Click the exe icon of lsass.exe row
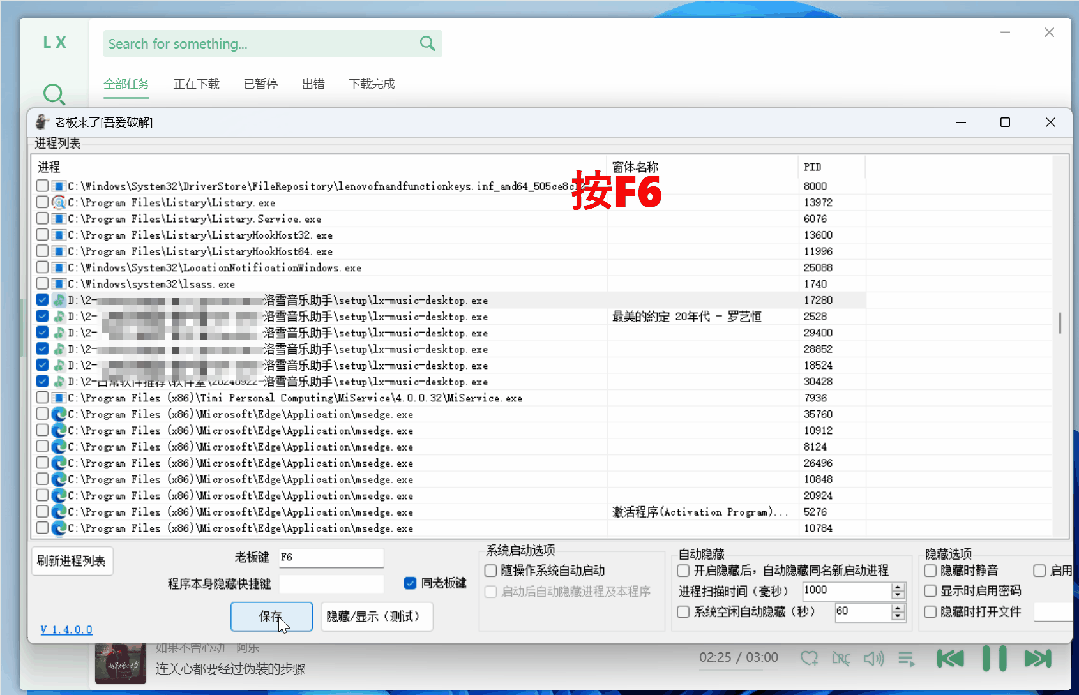This screenshot has width=1079, height=695. (59, 284)
